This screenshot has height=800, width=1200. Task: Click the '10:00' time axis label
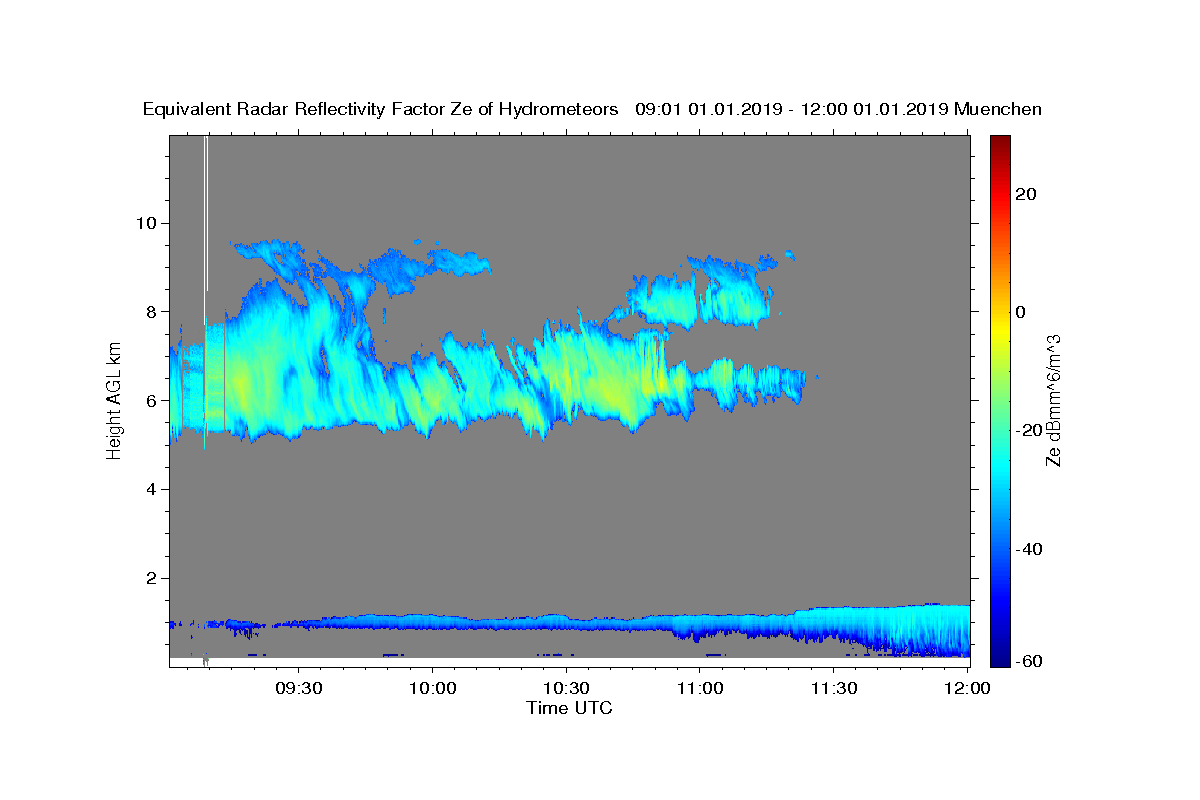click(432, 689)
